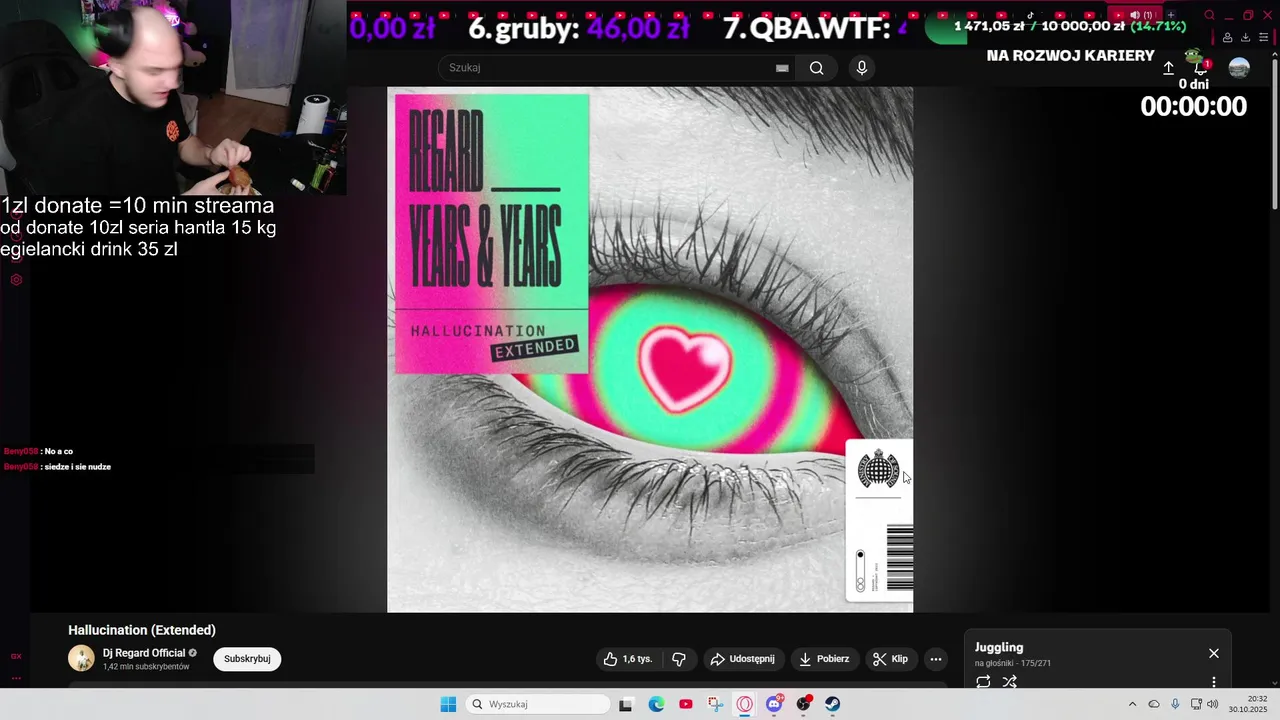Screen dimensions: 1280x720
Task: Click OneDrive cloud tray icon
Action: (x=1154, y=704)
